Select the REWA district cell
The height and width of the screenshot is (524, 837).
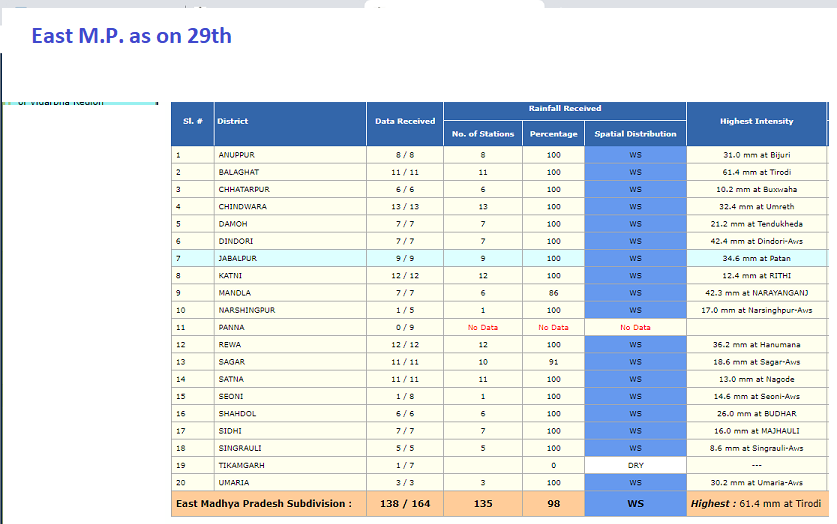pyautogui.click(x=290, y=345)
